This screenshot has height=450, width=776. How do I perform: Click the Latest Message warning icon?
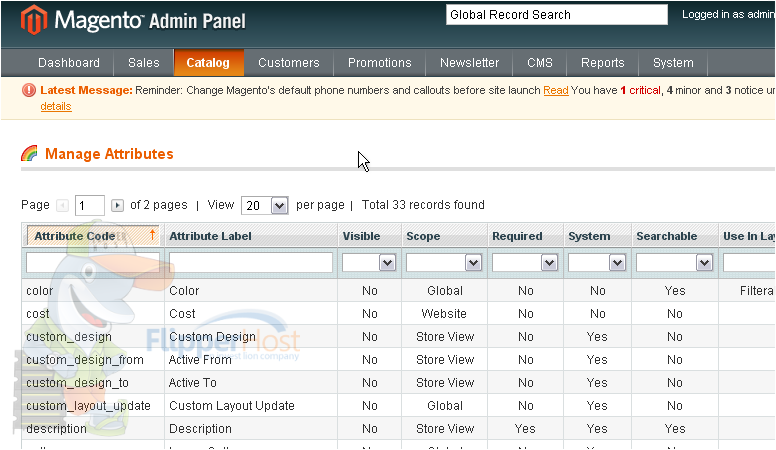[29, 90]
